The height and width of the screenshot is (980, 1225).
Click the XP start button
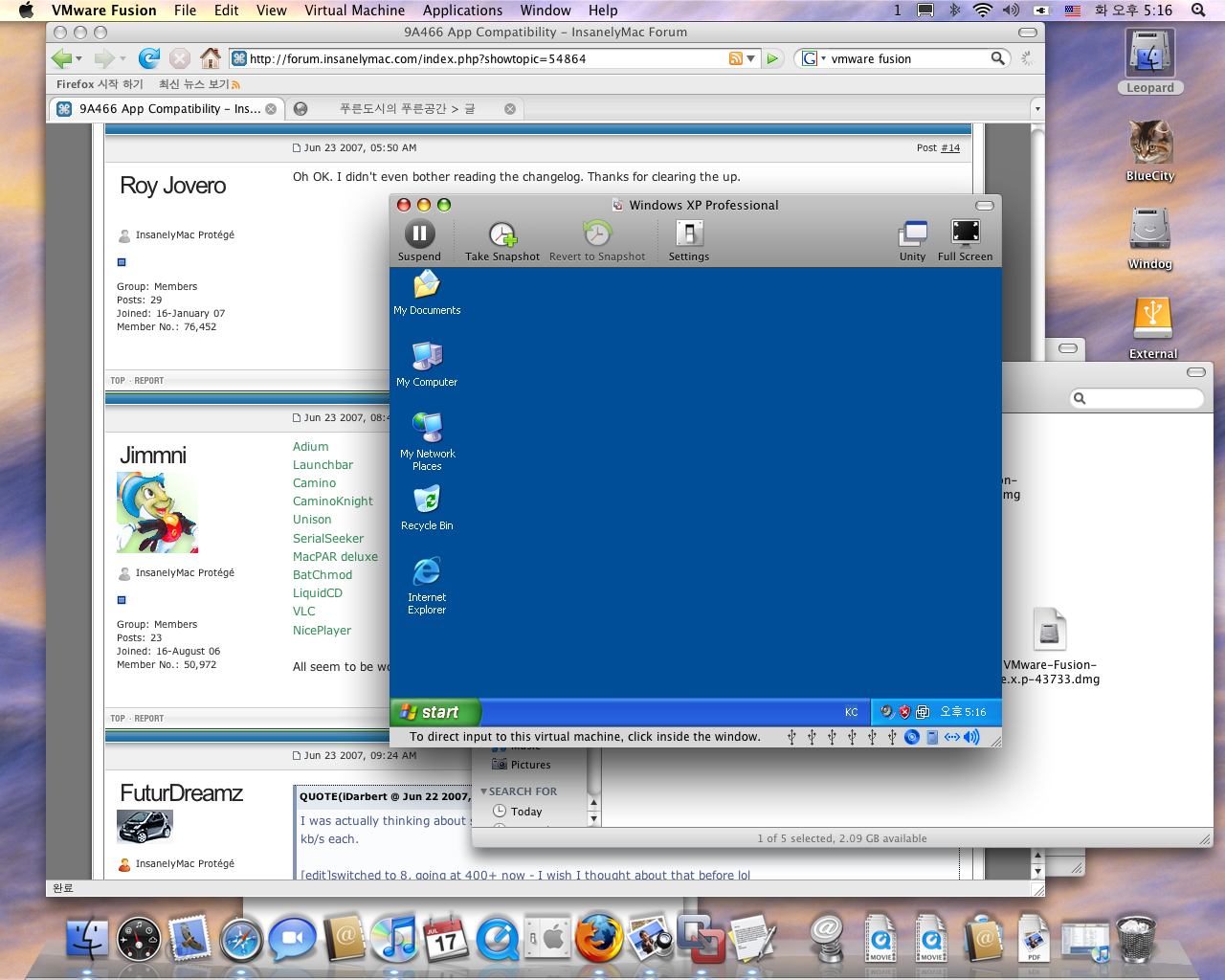434,712
